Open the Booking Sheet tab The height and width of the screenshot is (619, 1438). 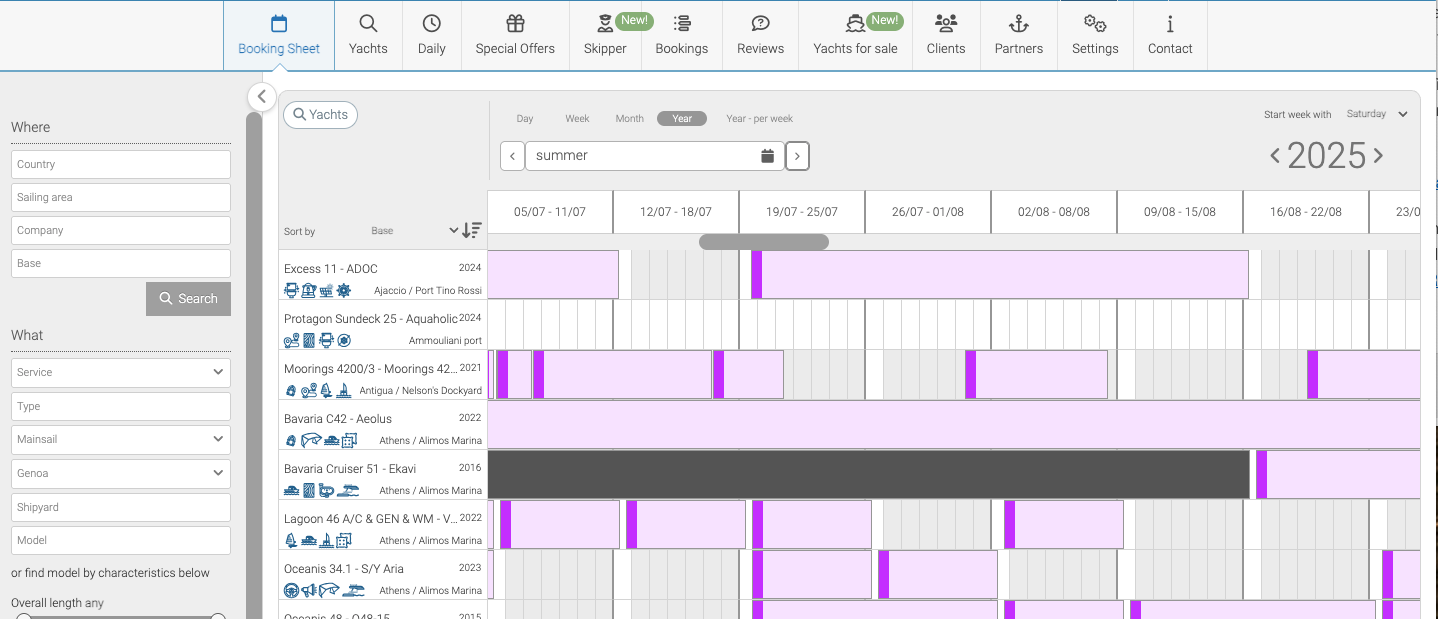tap(279, 35)
